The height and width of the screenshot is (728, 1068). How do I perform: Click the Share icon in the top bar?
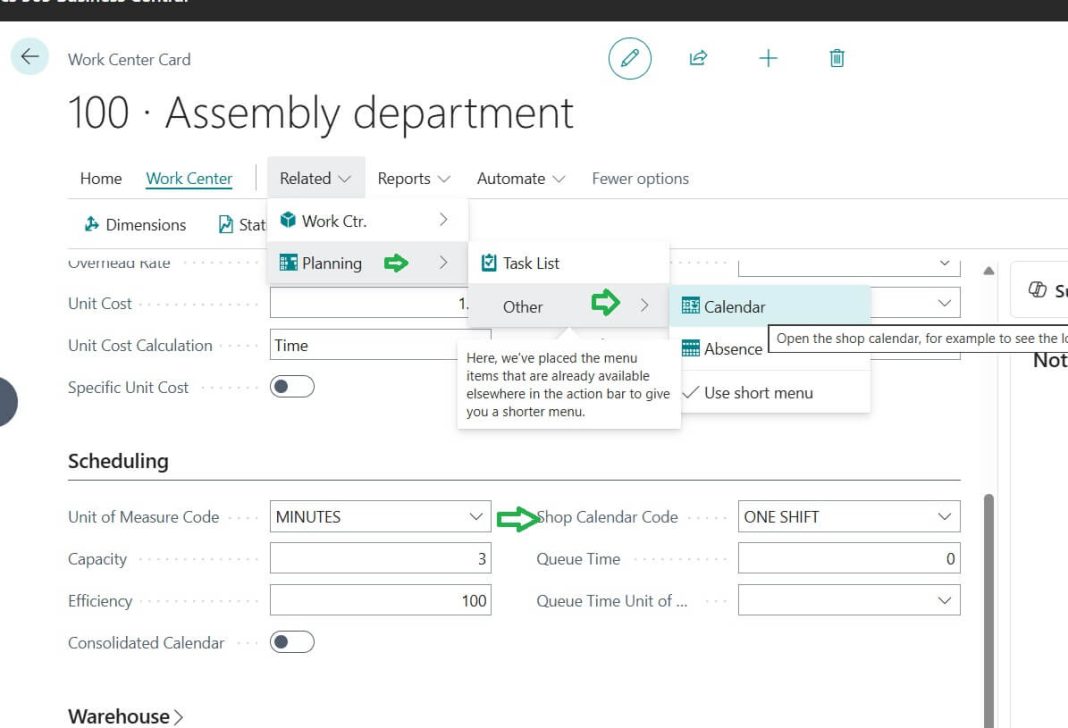coord(698,58)
